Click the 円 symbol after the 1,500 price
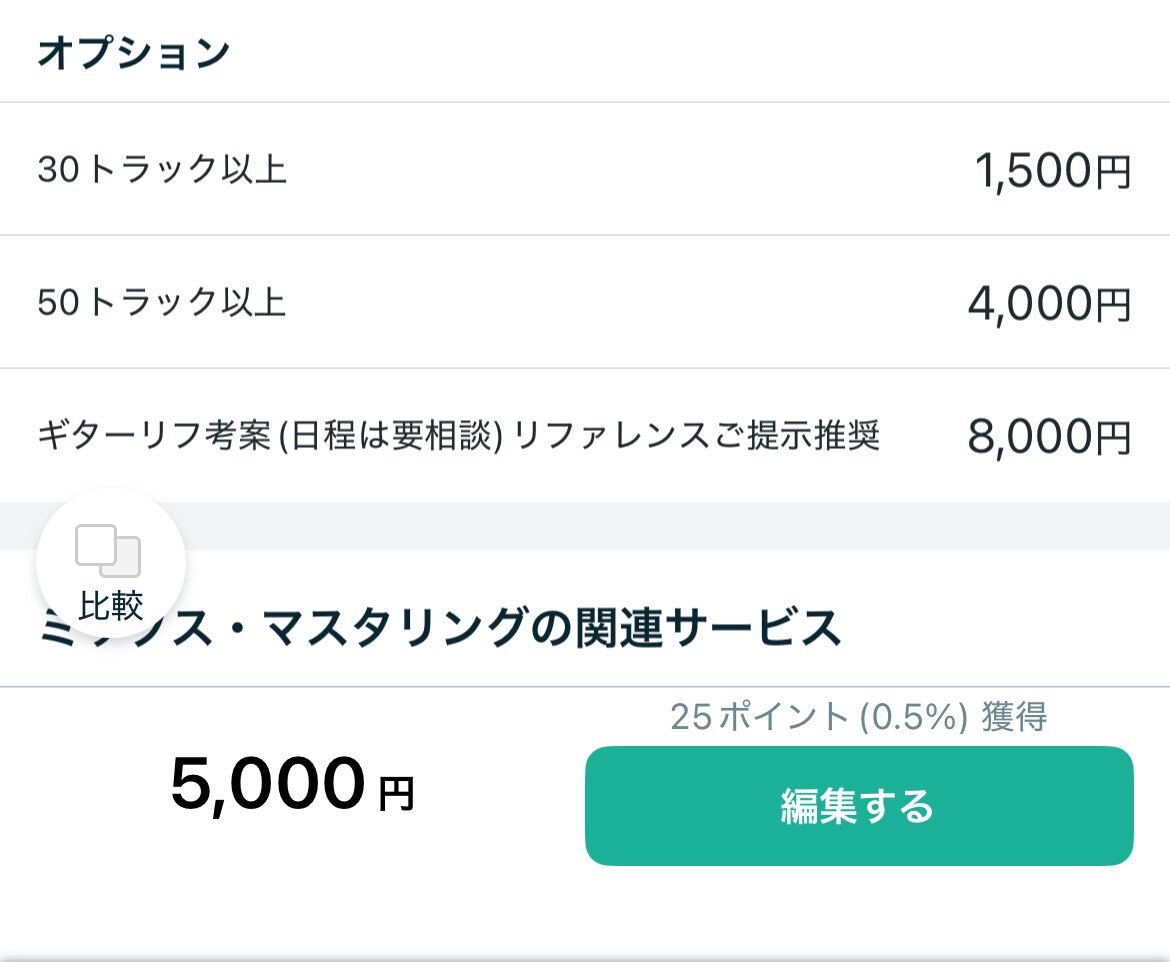 pos(1113,172)
